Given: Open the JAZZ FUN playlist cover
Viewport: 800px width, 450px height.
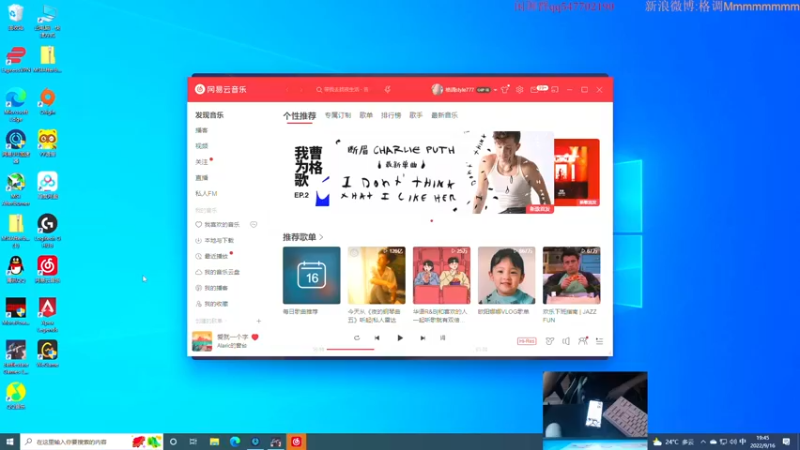Looking at the screenshot, I should point(571,276).
